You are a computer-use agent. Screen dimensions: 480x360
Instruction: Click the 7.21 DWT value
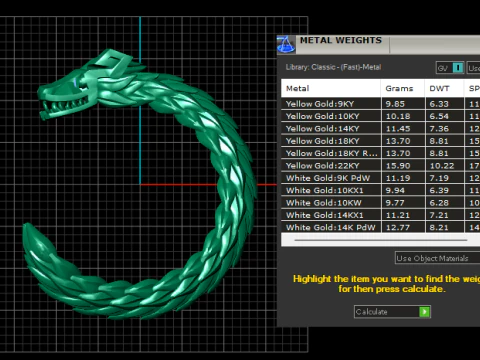click(x=439, y=215)
